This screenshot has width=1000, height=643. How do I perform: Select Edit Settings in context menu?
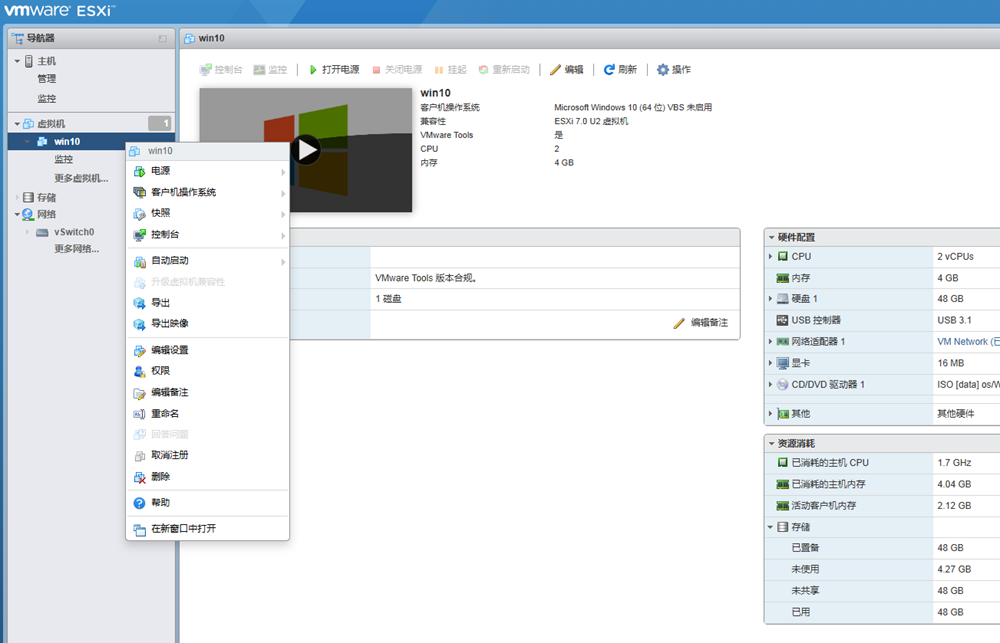(x=169, y=350)
